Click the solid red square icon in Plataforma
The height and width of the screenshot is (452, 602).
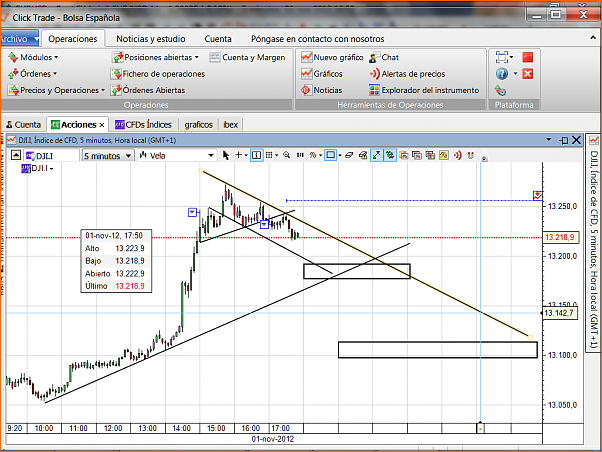pyautogui.click(x=528, y=57)
